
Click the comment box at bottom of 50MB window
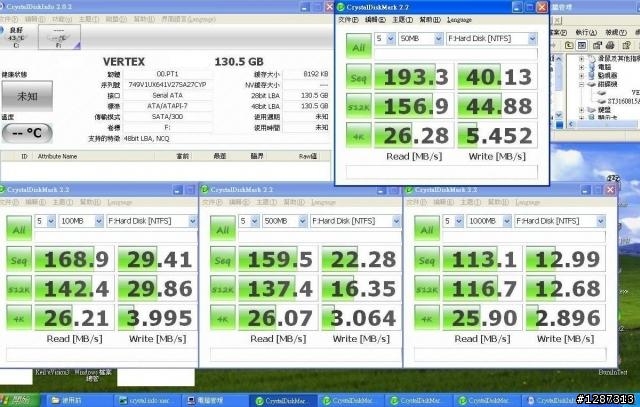click(x=442, y=172)
